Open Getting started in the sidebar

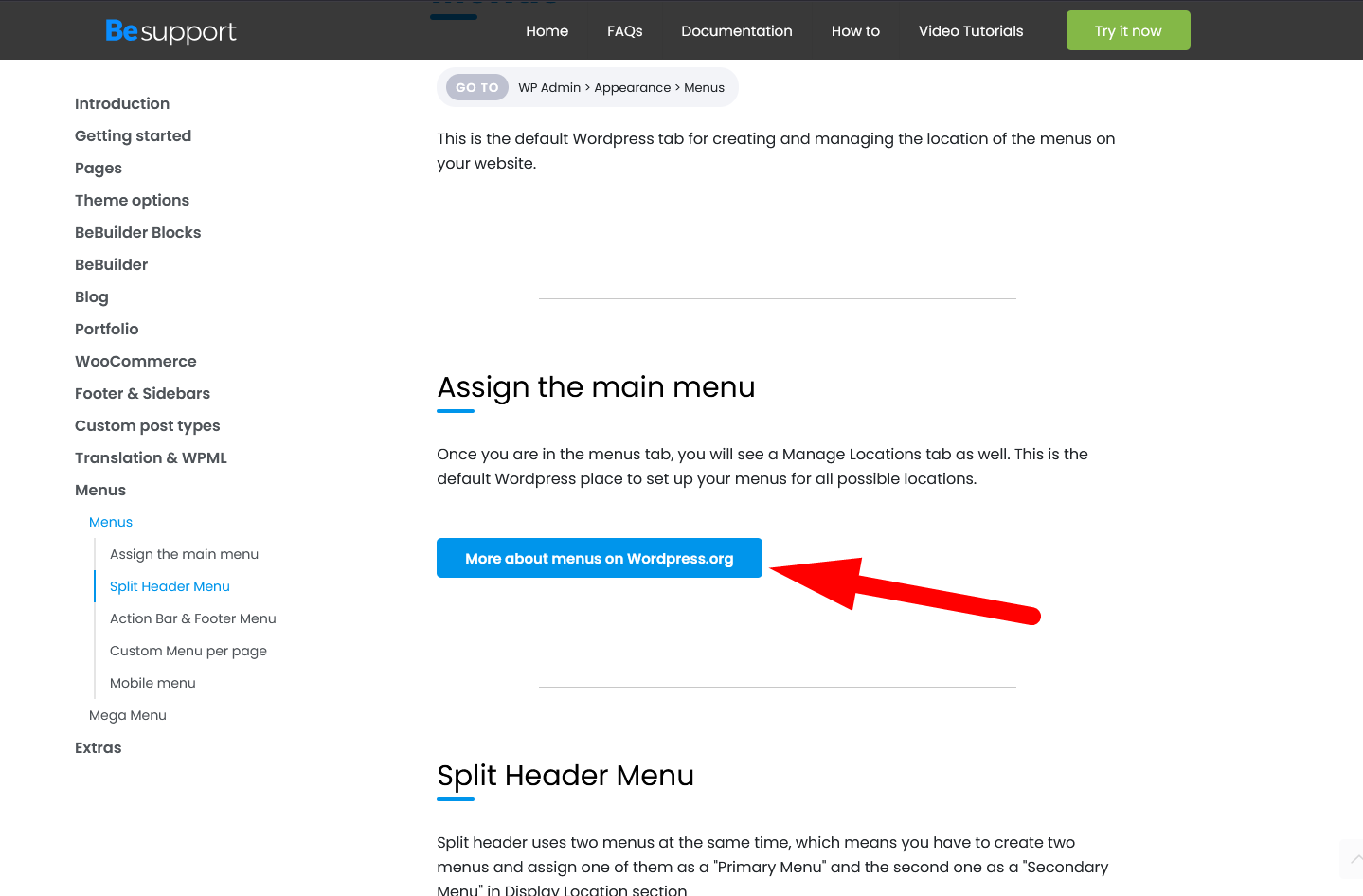(133, 135)
